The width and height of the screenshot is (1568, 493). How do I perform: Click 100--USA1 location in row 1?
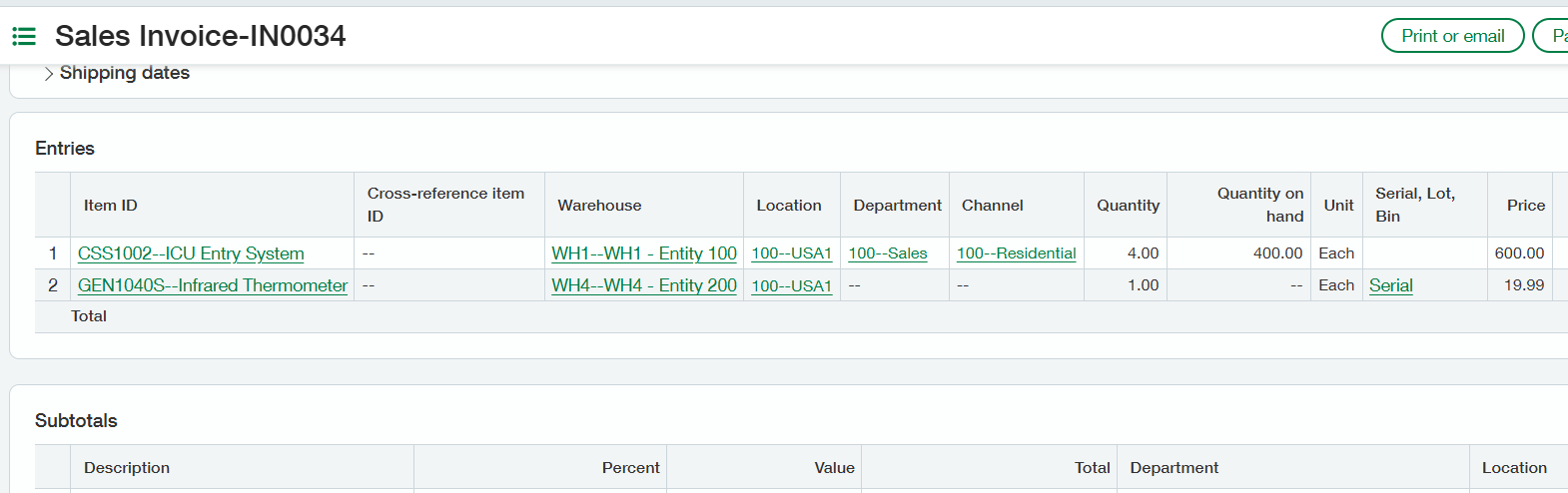[x=791, y=253]
